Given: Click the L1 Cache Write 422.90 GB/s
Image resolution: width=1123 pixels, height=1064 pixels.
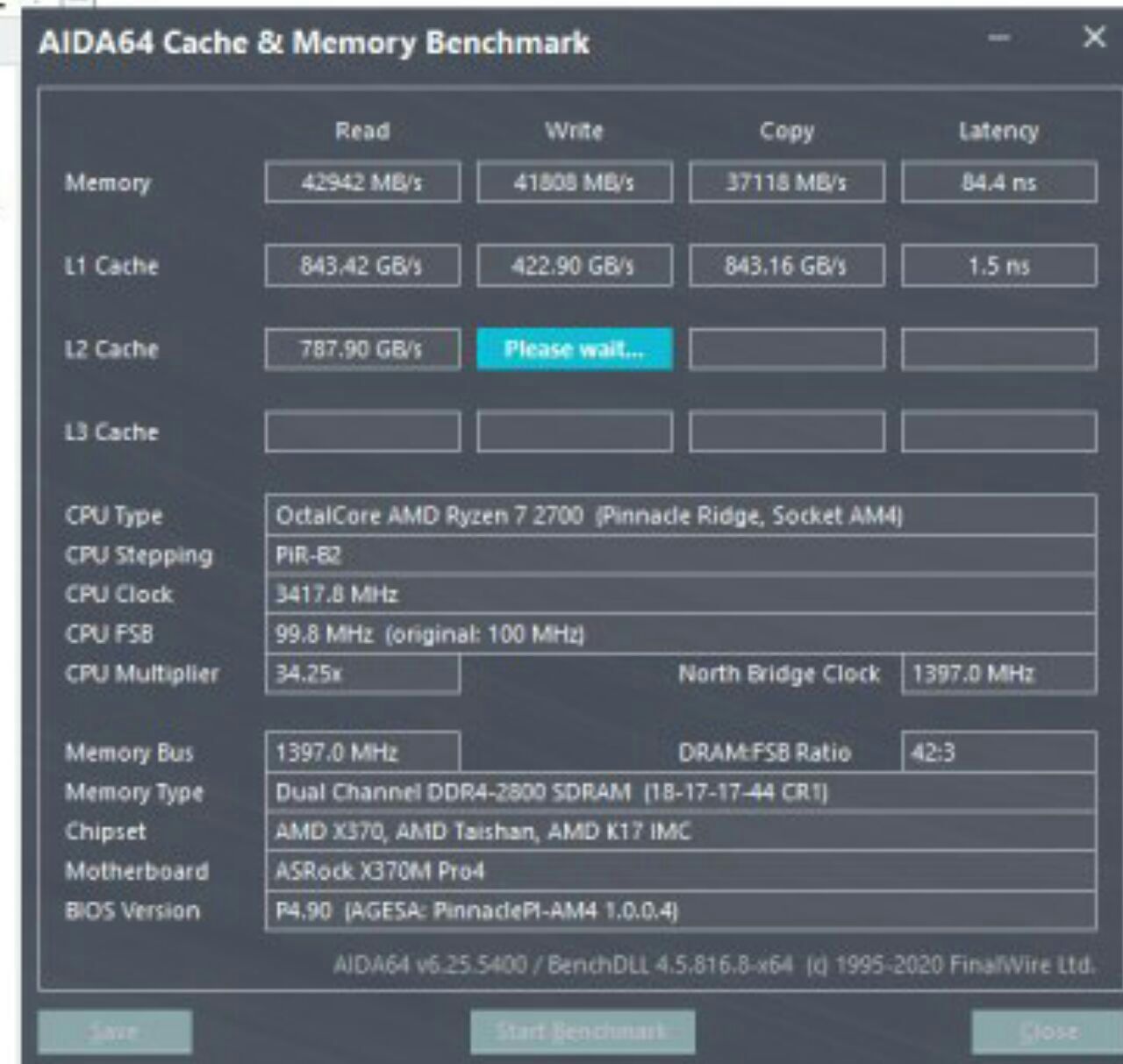Looking at the screenshot, I should pos(575,266).
